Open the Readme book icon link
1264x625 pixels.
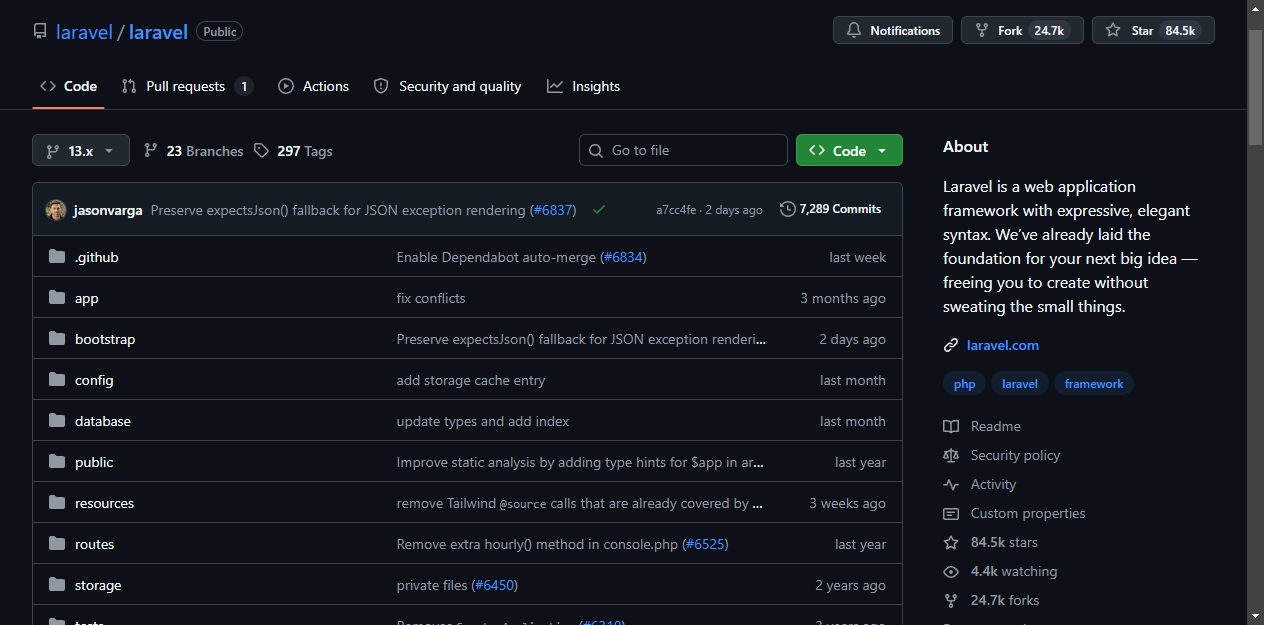pos(951,426)
